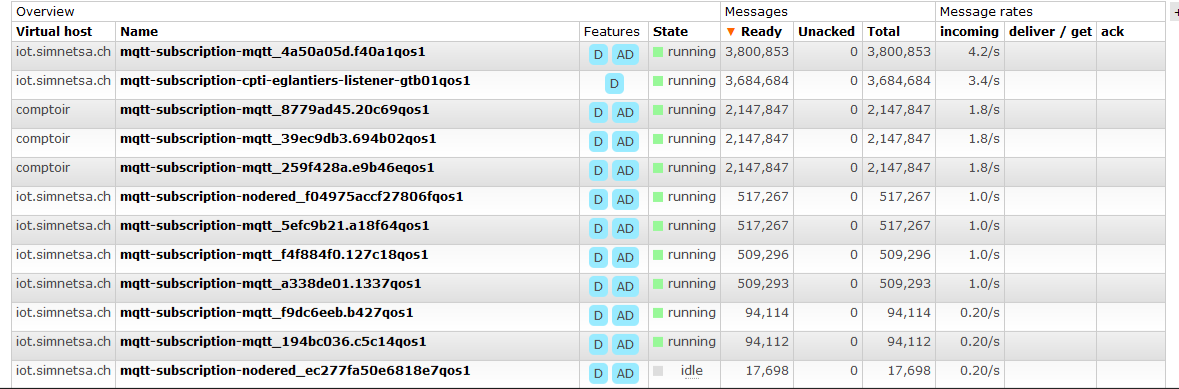
Task: Click the Ready count 3,684,684
Action: (x=756, y=81)
